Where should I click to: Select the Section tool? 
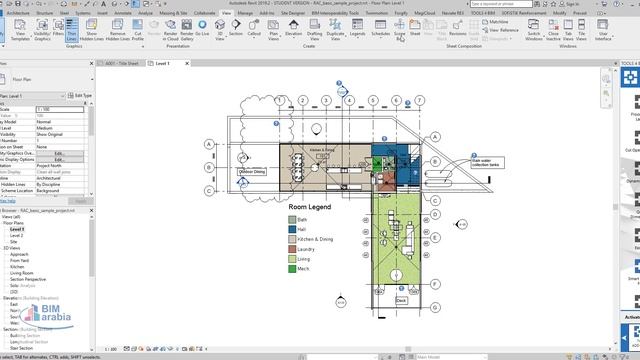click(236, 28)
